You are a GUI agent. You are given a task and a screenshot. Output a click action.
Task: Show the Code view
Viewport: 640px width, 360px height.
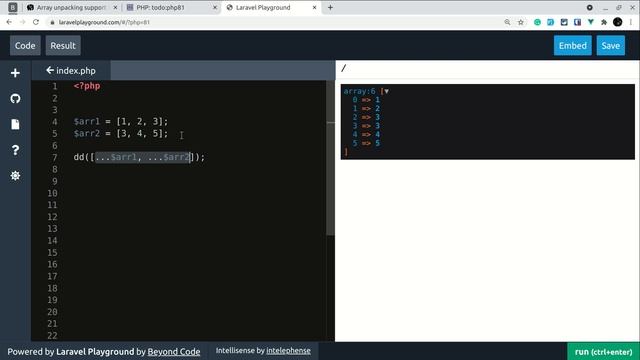pos(25,45)
